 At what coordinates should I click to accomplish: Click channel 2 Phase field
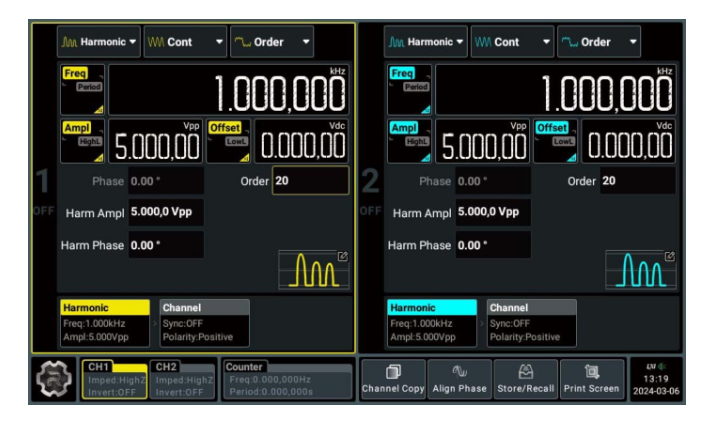coord(493,181)
